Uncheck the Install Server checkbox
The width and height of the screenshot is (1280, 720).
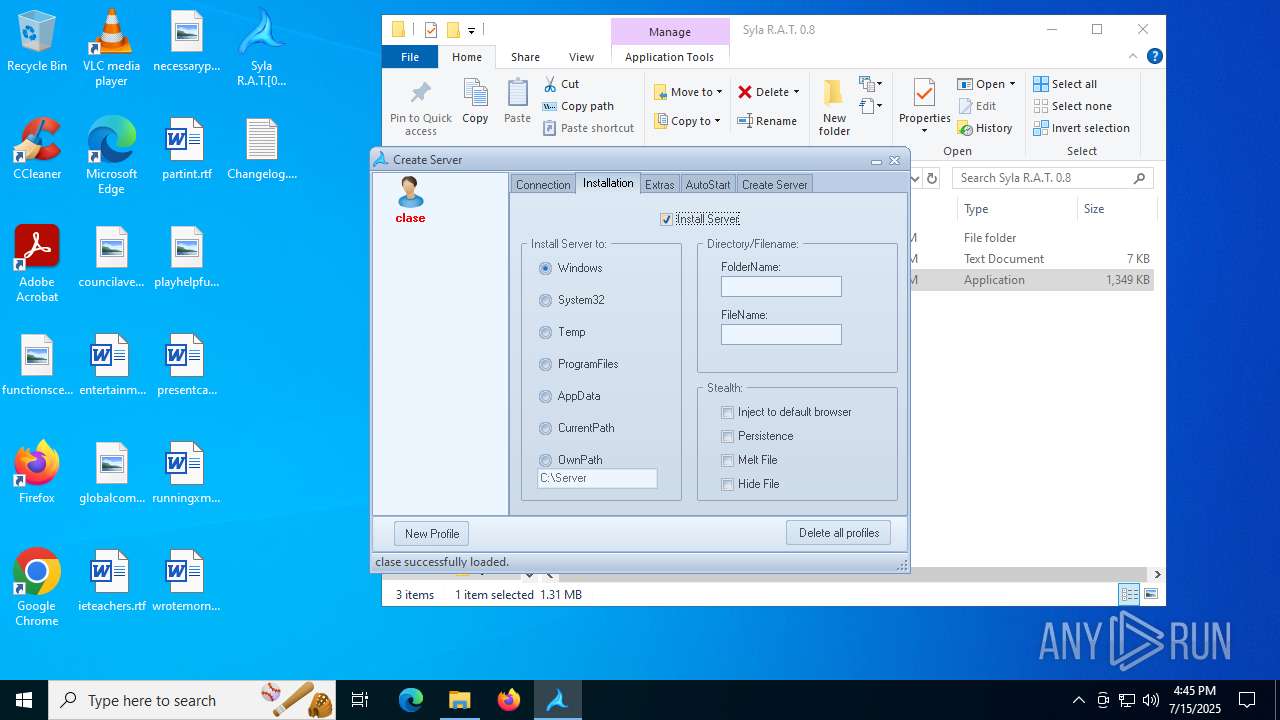click(x=666, y=219)
